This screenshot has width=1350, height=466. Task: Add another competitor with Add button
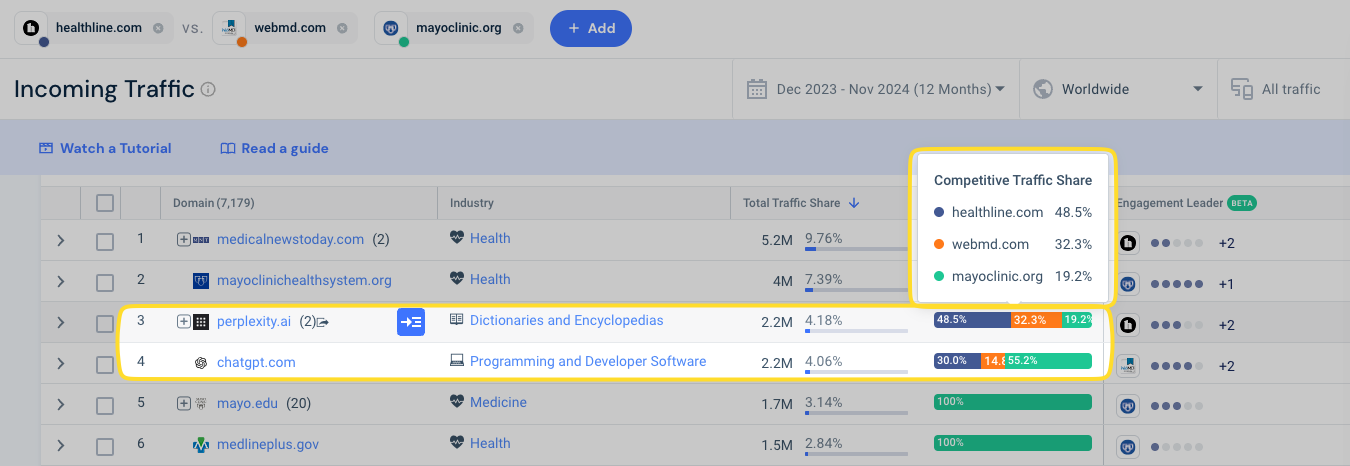coord(591,28)
